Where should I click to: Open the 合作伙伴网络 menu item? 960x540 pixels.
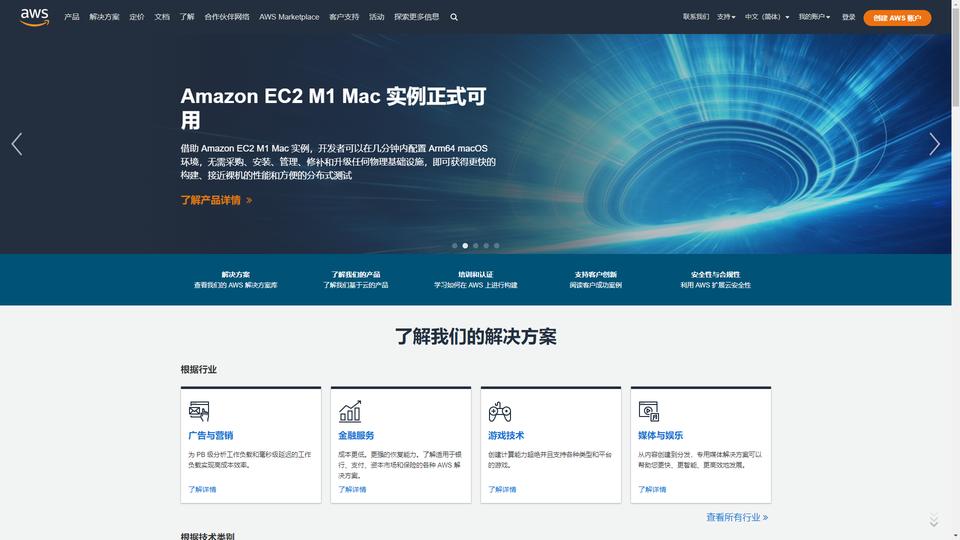(227, 17)
